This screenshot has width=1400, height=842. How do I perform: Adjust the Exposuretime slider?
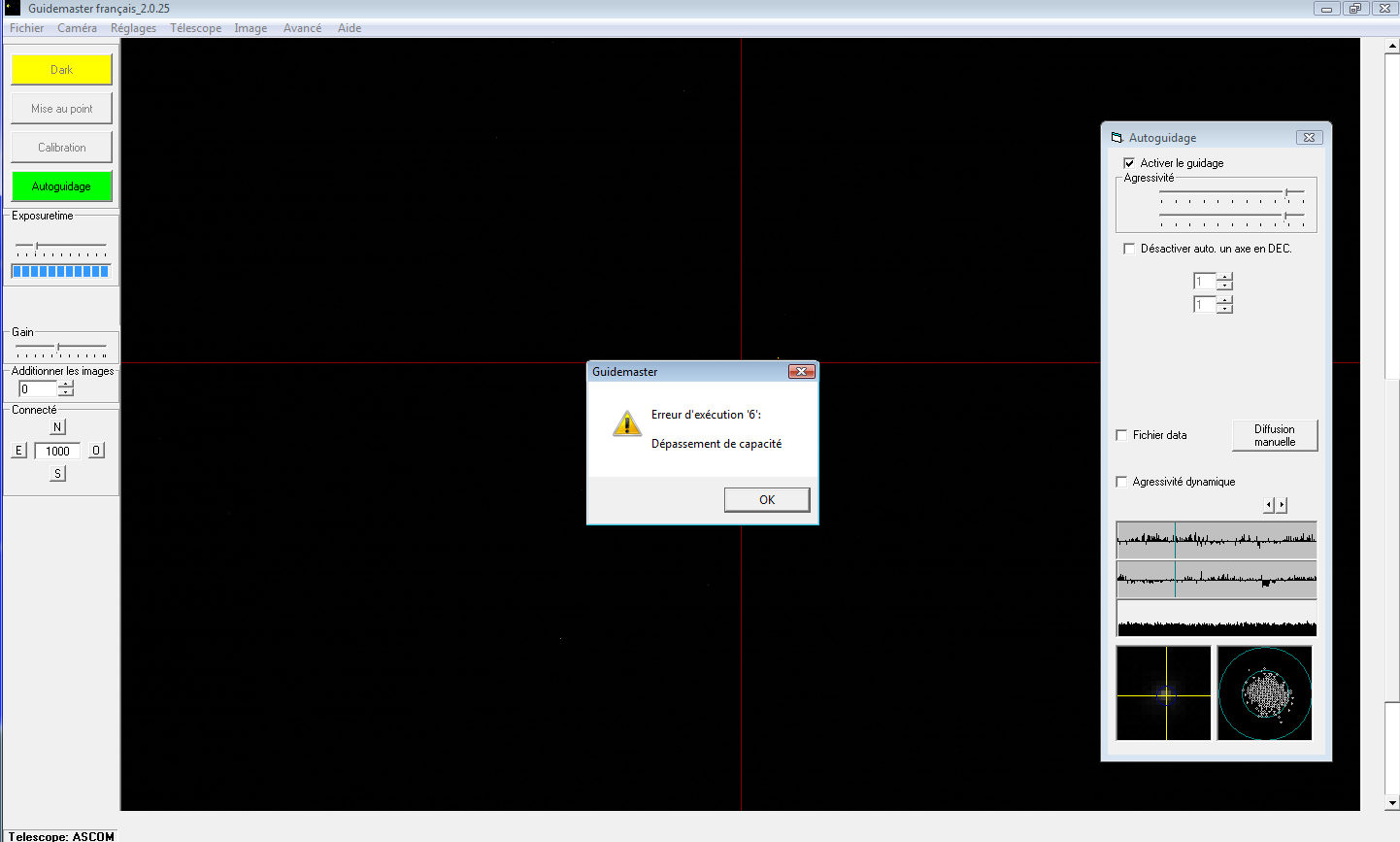61,248
